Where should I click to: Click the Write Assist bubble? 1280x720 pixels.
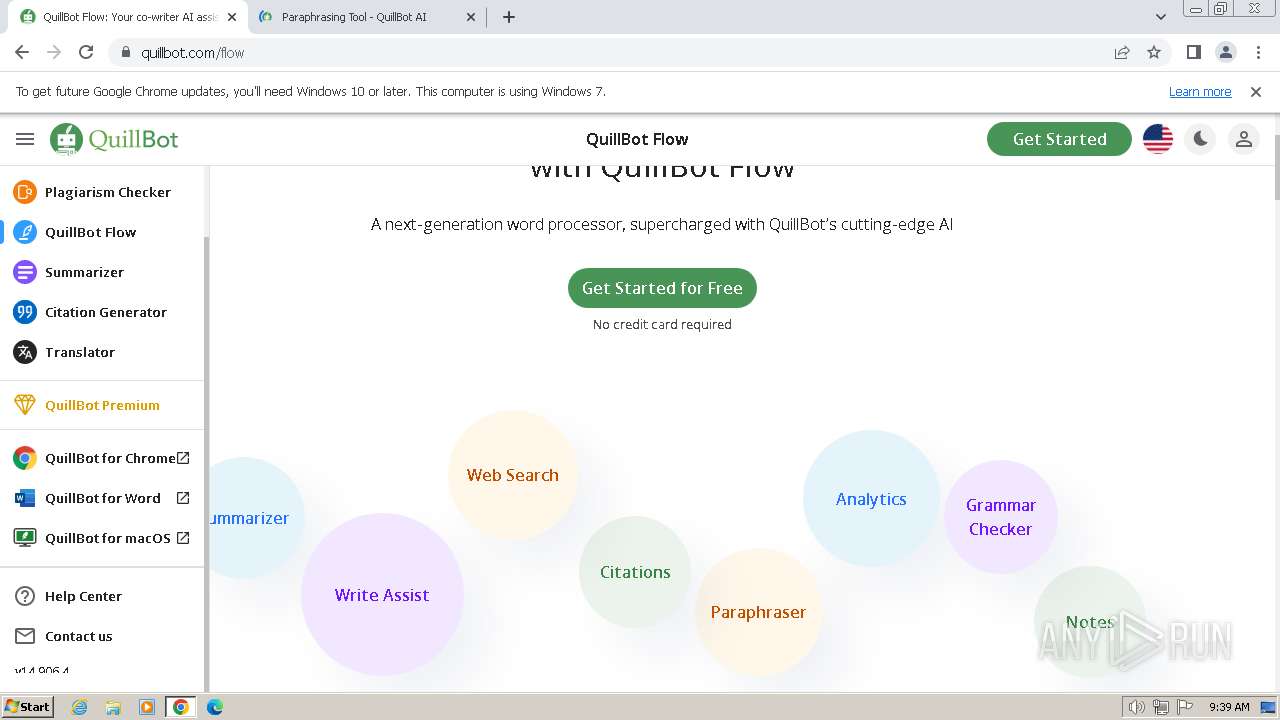(382, 595)
